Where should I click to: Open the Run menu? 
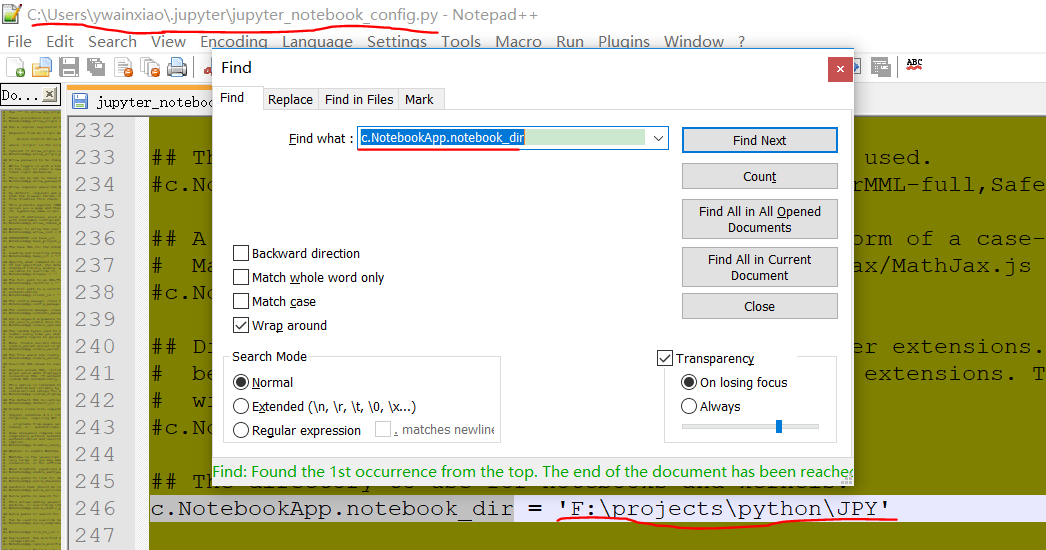click(x=570, y=41)
